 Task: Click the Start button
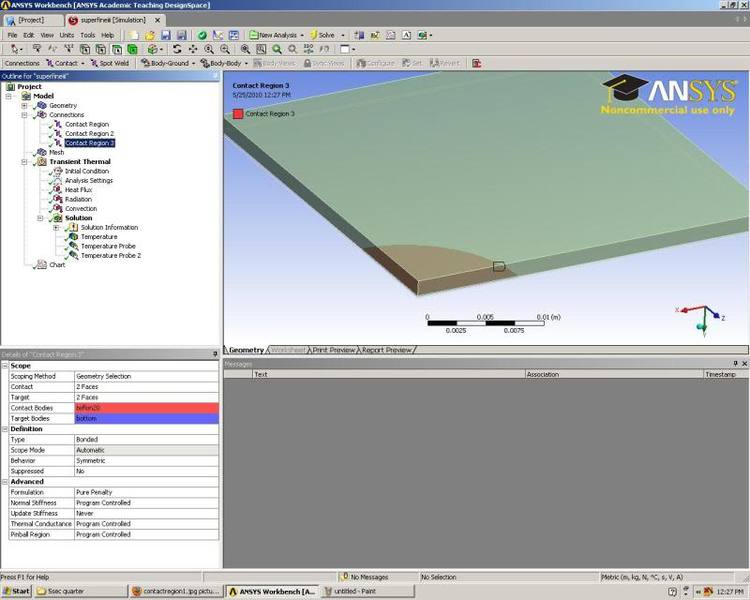(x=16, y=591)
